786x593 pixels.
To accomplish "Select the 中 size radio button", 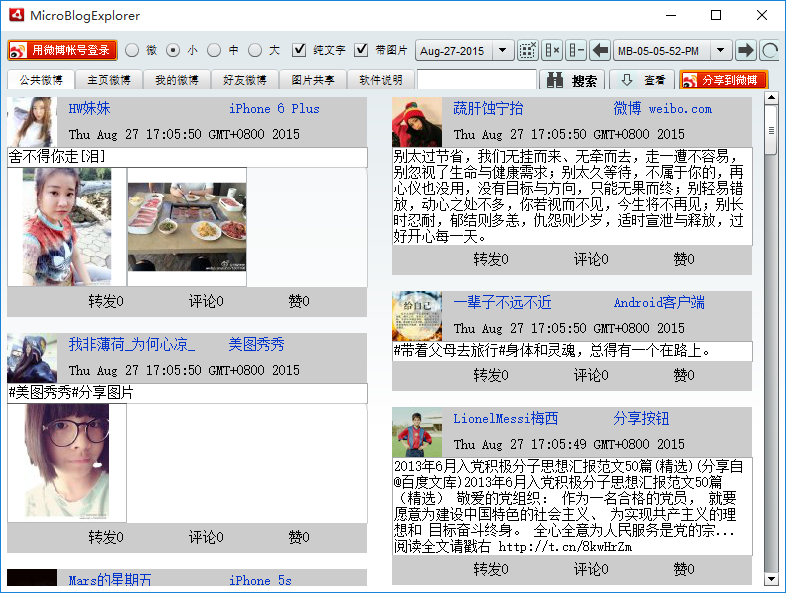I will click(x=214, y=50).
